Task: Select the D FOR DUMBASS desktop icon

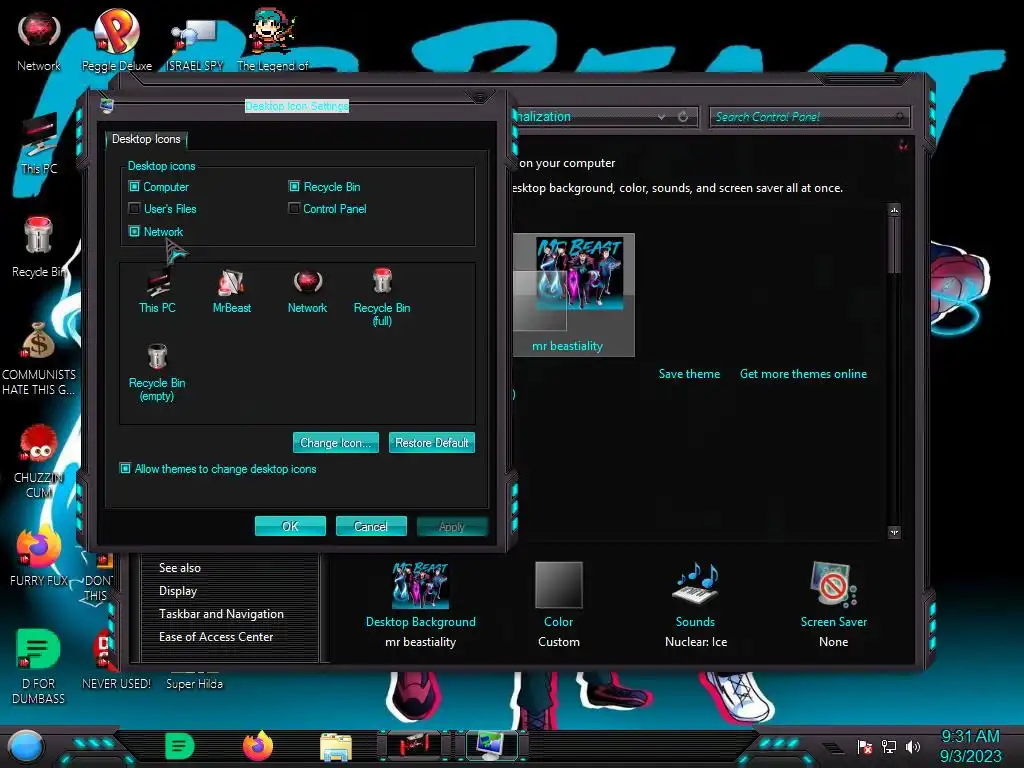Action: [39, 666]
